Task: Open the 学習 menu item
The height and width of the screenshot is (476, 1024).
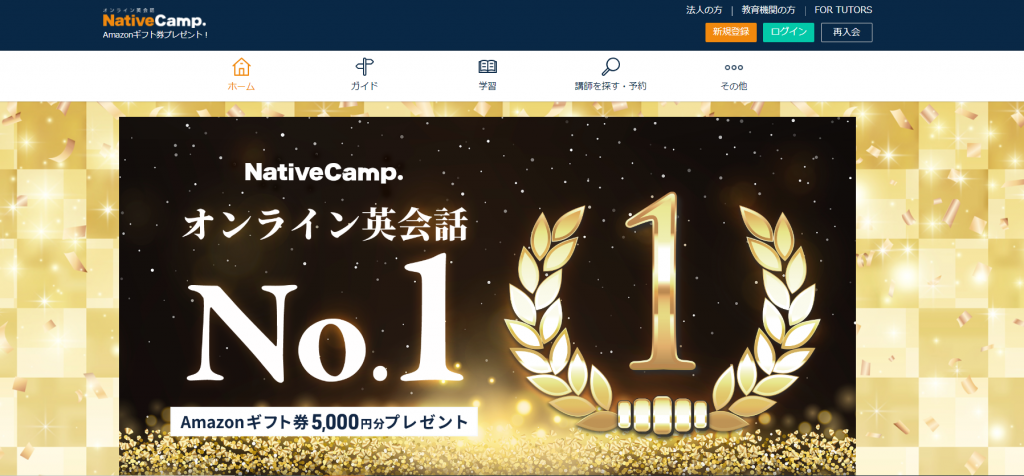Action: coord(487,86)
